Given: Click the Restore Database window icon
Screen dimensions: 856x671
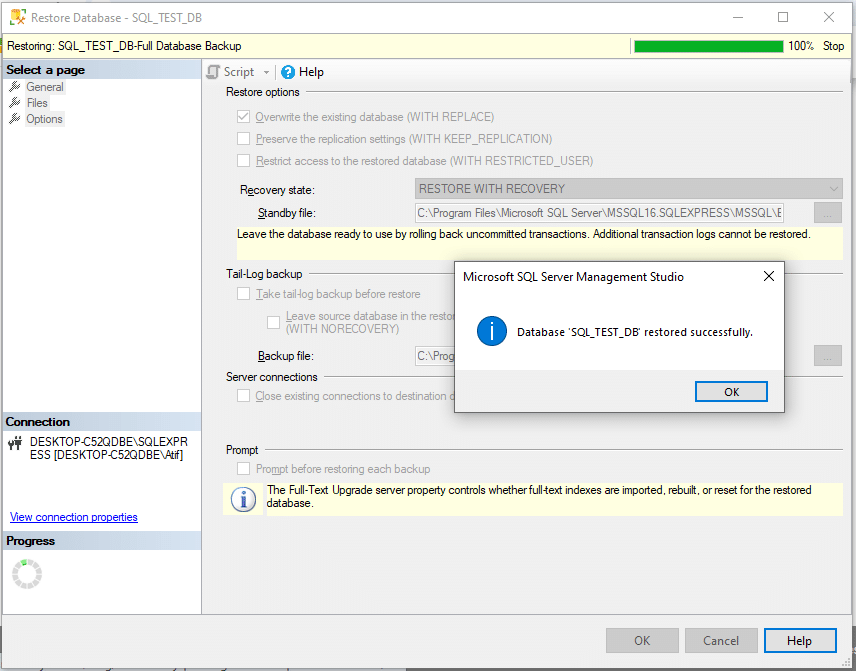Looking at the screenshot, I should (x=18, y=17).
